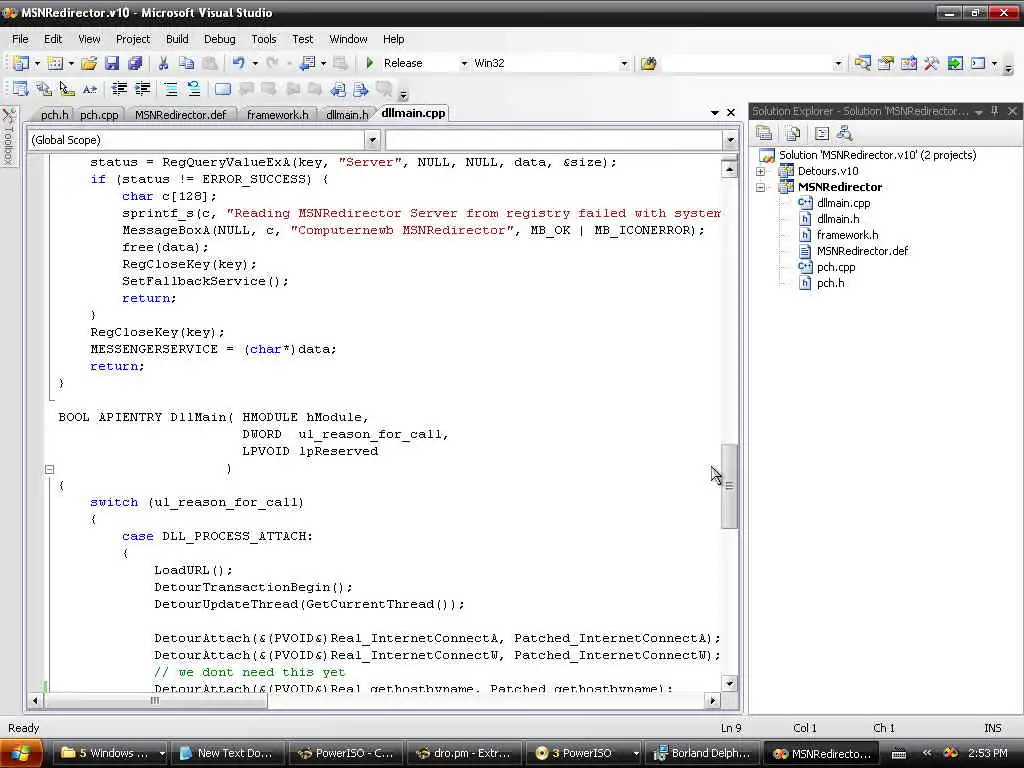Open the Win32 platform dropdown
The width and height of the screenshot is (1024, 768).
(624, 64)
